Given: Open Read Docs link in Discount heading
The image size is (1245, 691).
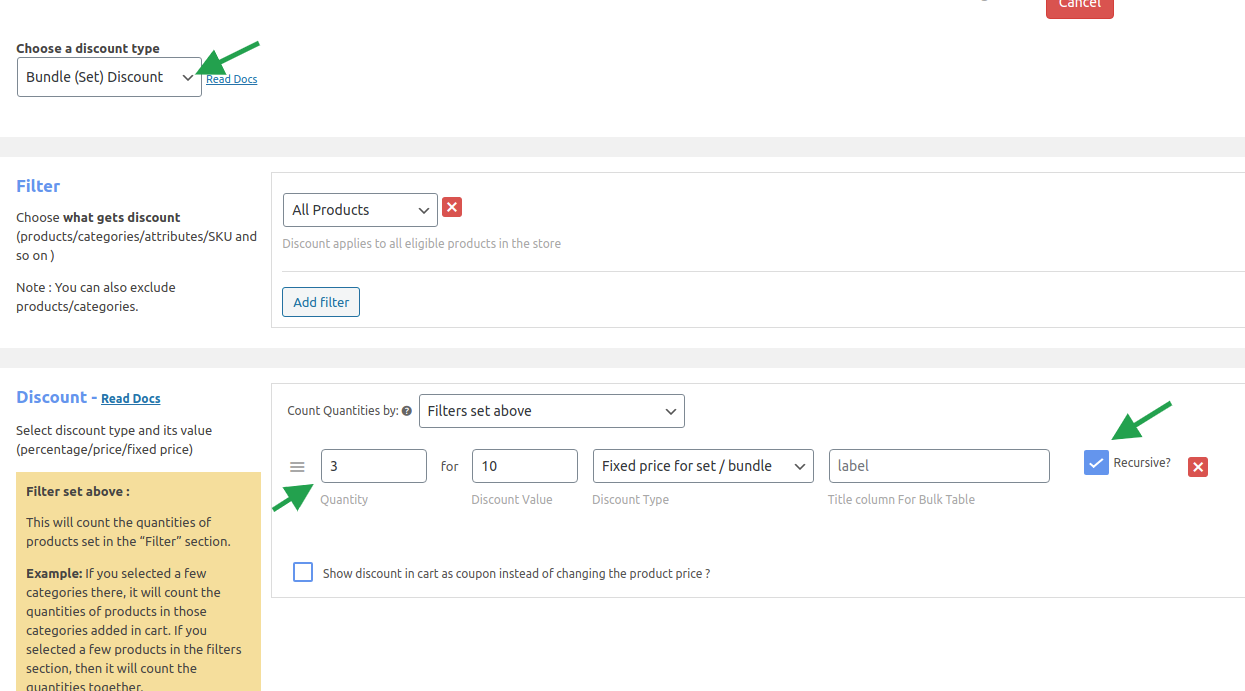Looking at the screenshot, I should [x=131, y=398].
